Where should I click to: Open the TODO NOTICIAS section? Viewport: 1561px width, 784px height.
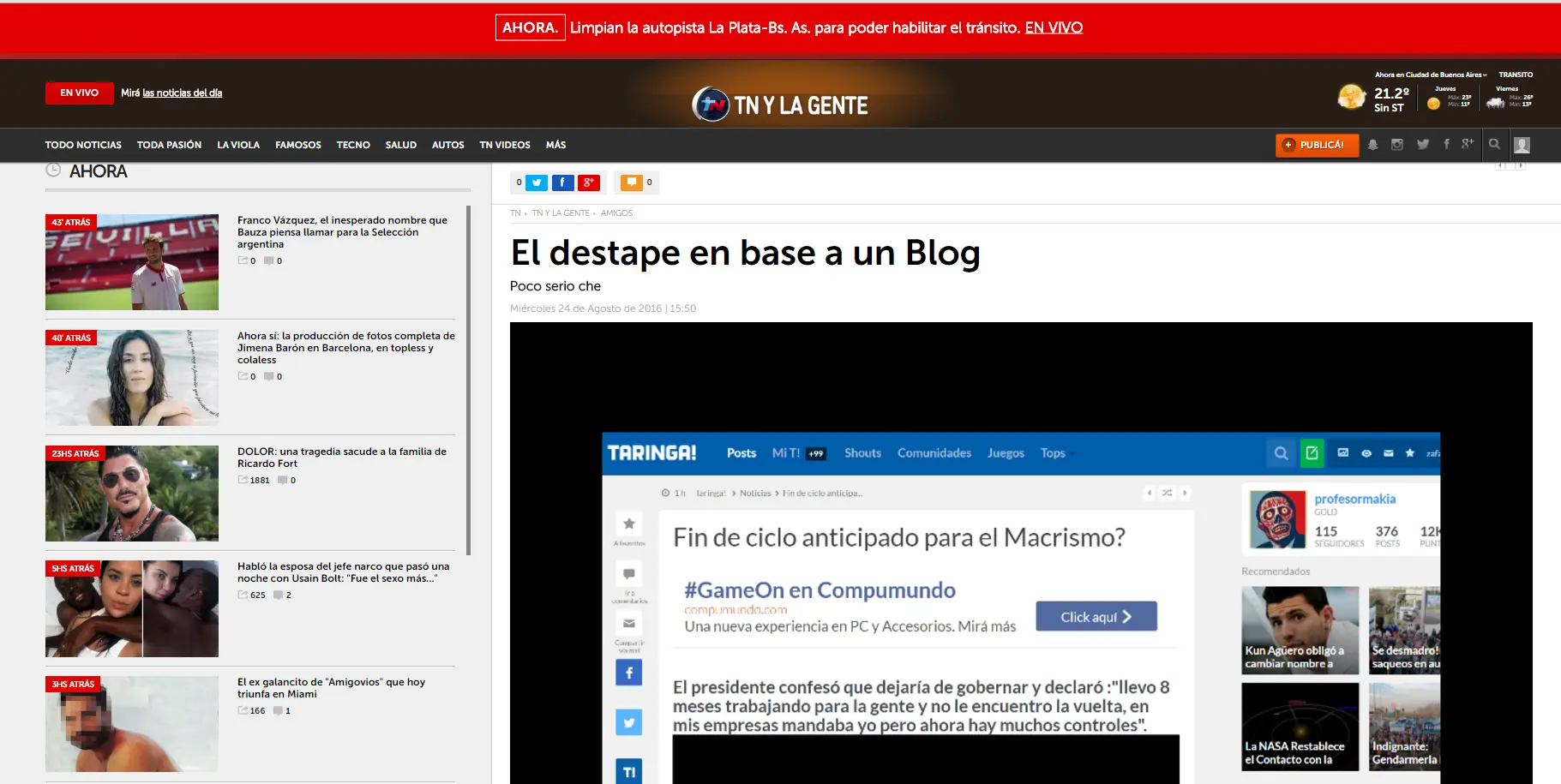click(x=83, y=145)
